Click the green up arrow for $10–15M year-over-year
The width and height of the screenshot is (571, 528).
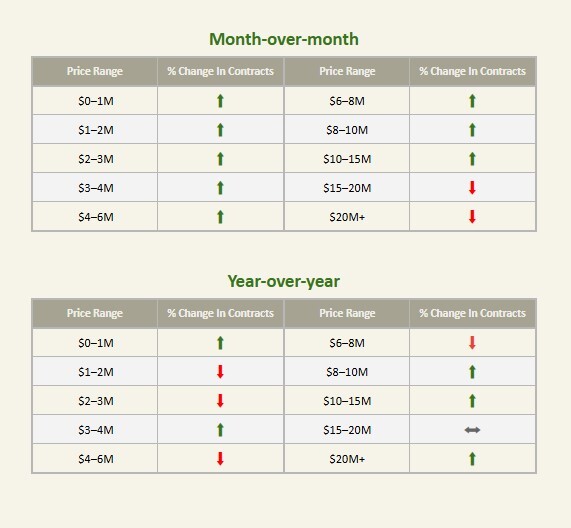472,401
